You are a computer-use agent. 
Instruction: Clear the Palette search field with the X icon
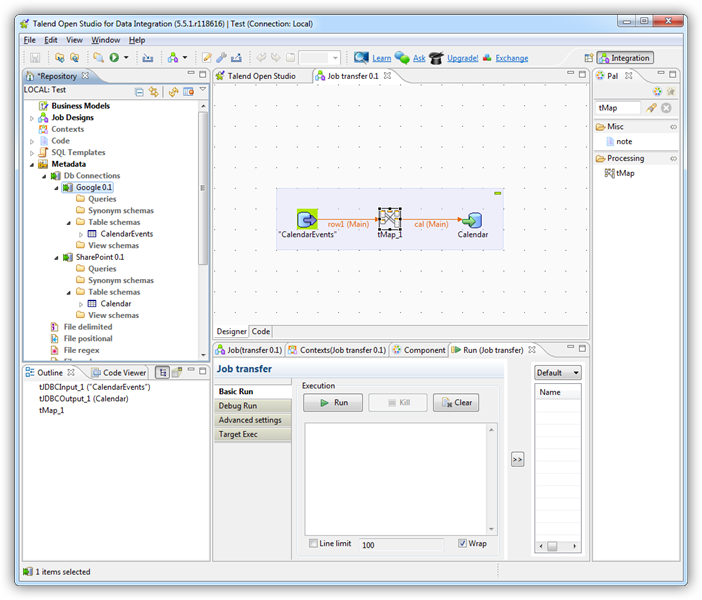[666, 107]
